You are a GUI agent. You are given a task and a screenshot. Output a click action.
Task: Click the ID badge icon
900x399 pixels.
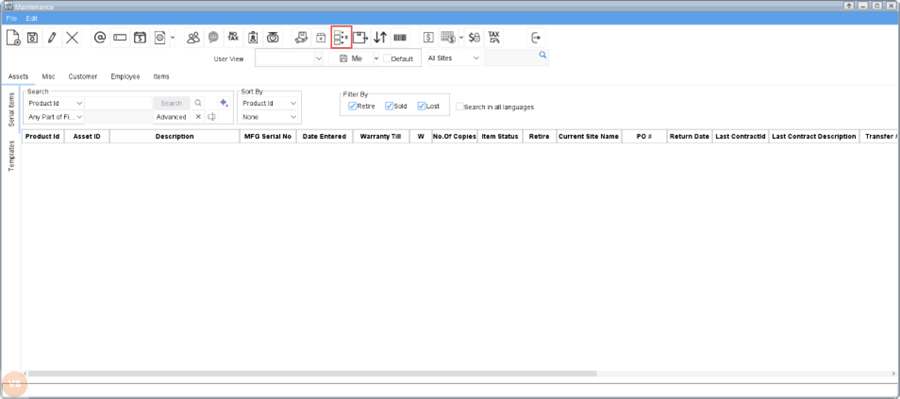pos(253,38)
